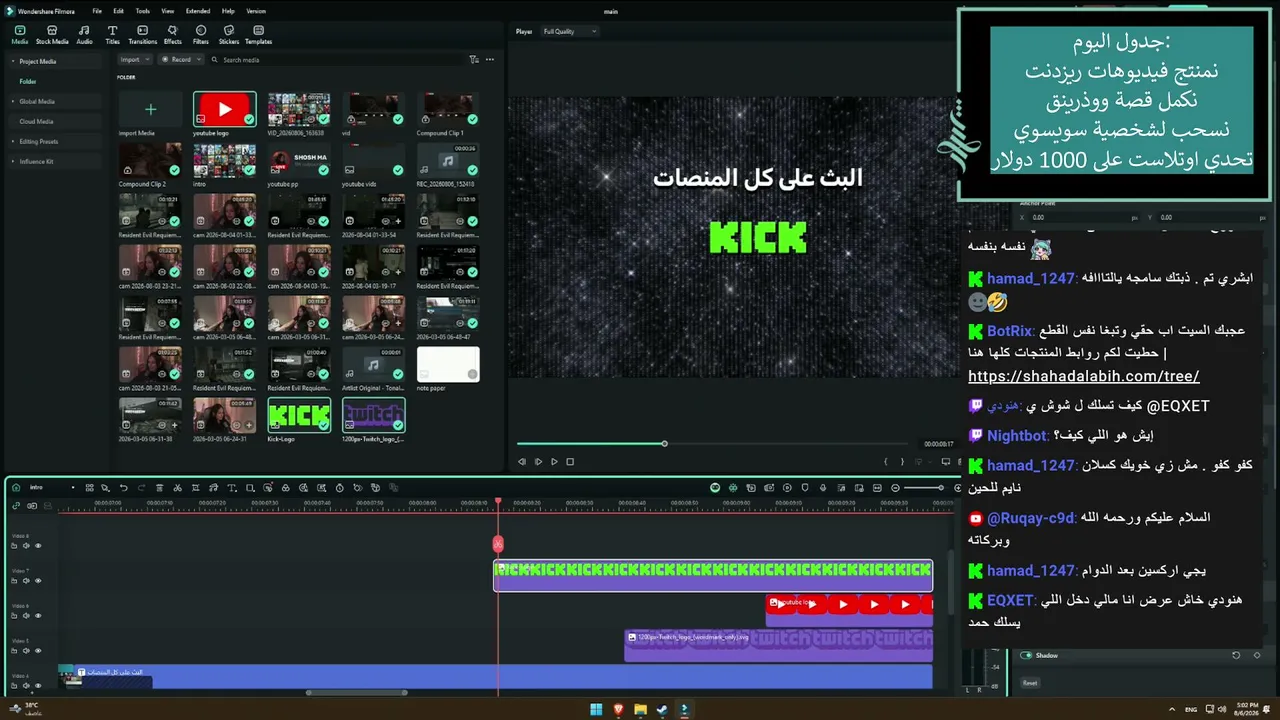
Task: Switch to the Stock Media tab
Action: 52,35
